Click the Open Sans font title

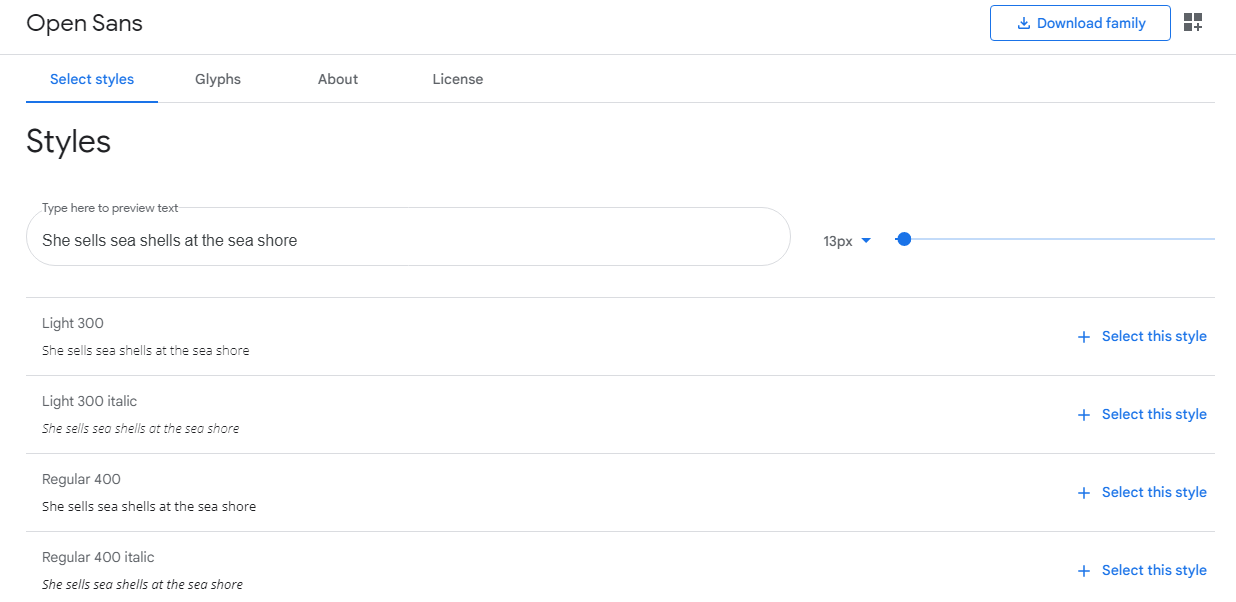point(85,23)
